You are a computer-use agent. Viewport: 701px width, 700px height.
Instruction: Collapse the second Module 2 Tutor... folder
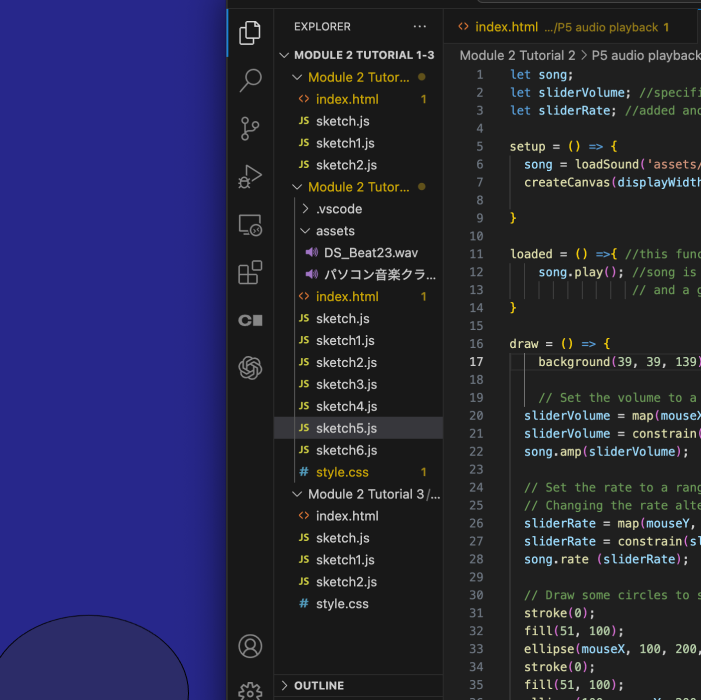[297, 187]
